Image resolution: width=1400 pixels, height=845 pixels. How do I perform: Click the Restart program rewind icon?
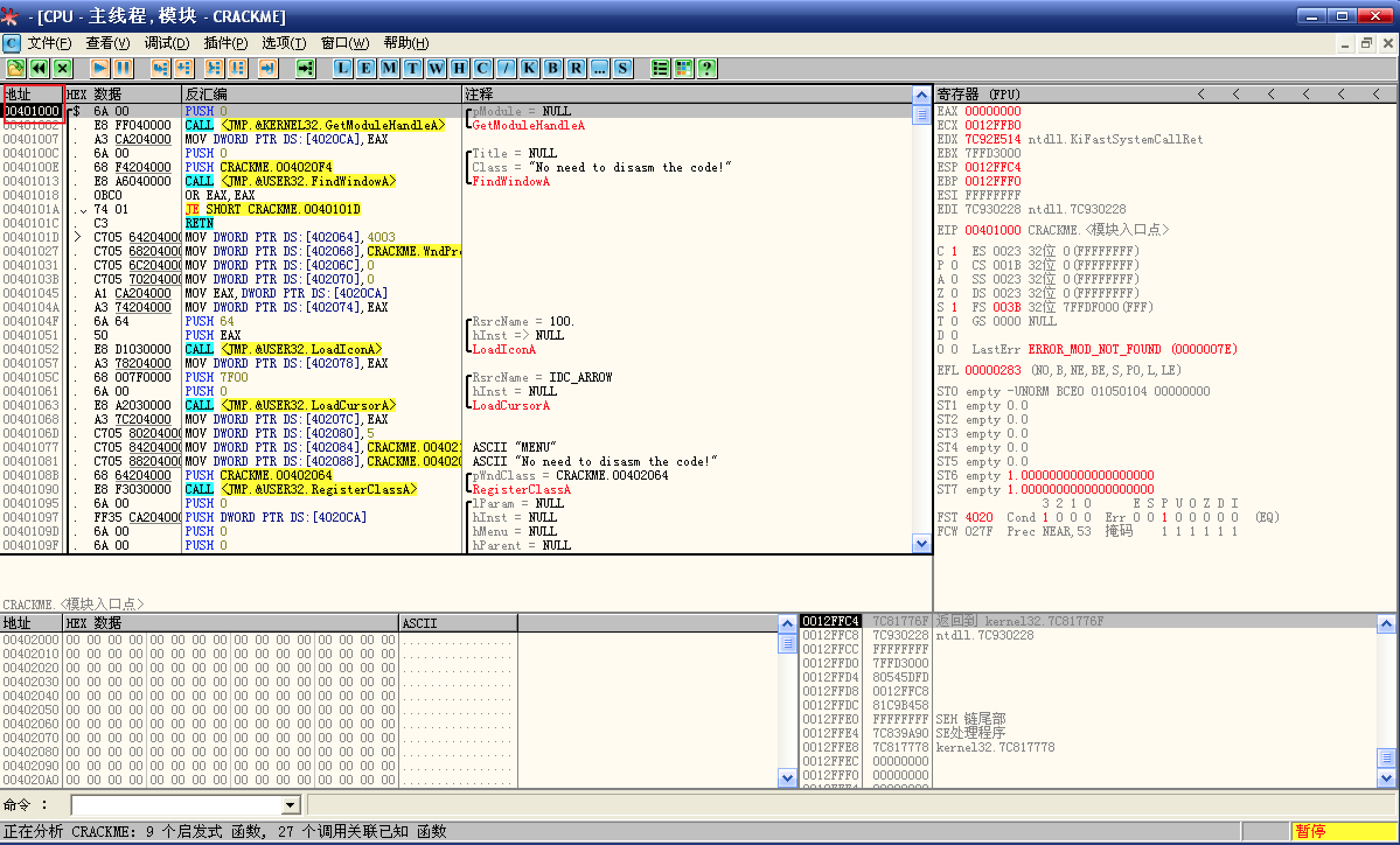tap(39, 69)
